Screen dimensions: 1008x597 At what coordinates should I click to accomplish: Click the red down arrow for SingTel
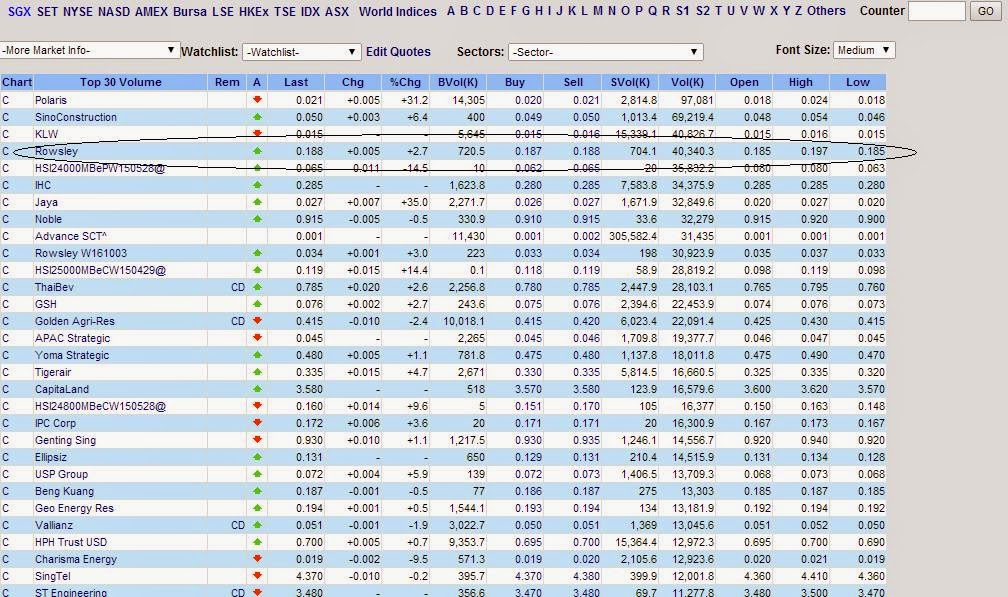(x=257, y=576)
